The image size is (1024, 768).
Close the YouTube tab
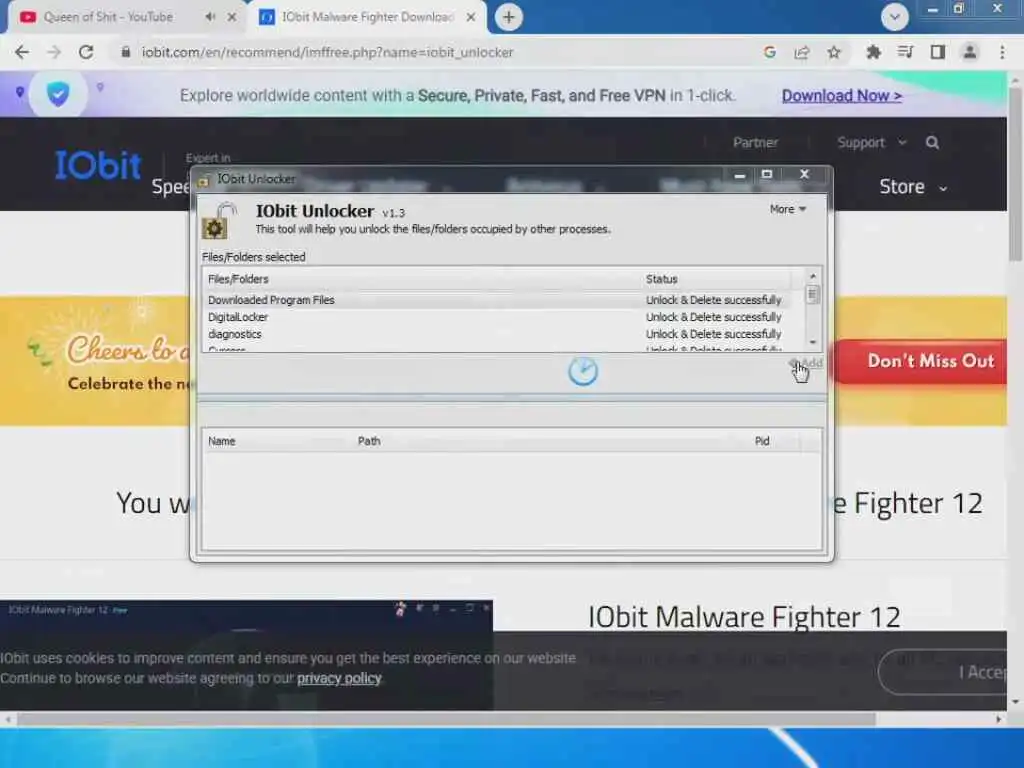[x=232, y=17]
